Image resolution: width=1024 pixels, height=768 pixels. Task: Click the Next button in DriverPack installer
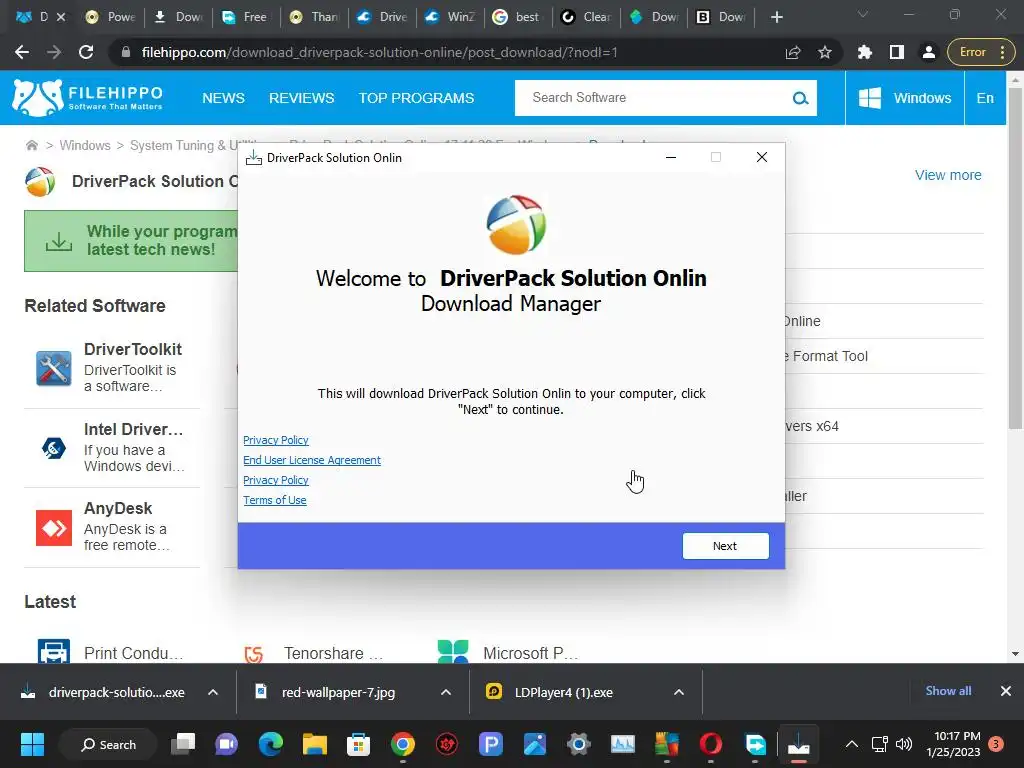[x=725, y=546]
